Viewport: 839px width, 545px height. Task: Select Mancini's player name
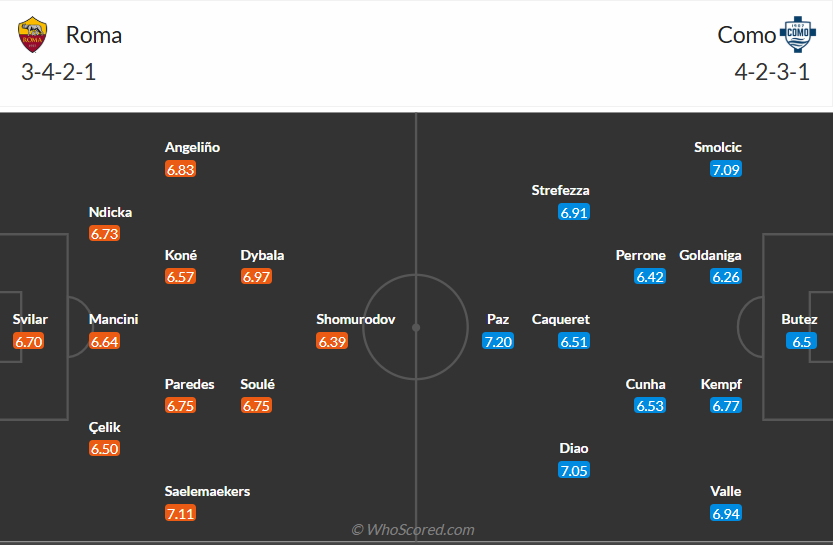click(114, 320)
